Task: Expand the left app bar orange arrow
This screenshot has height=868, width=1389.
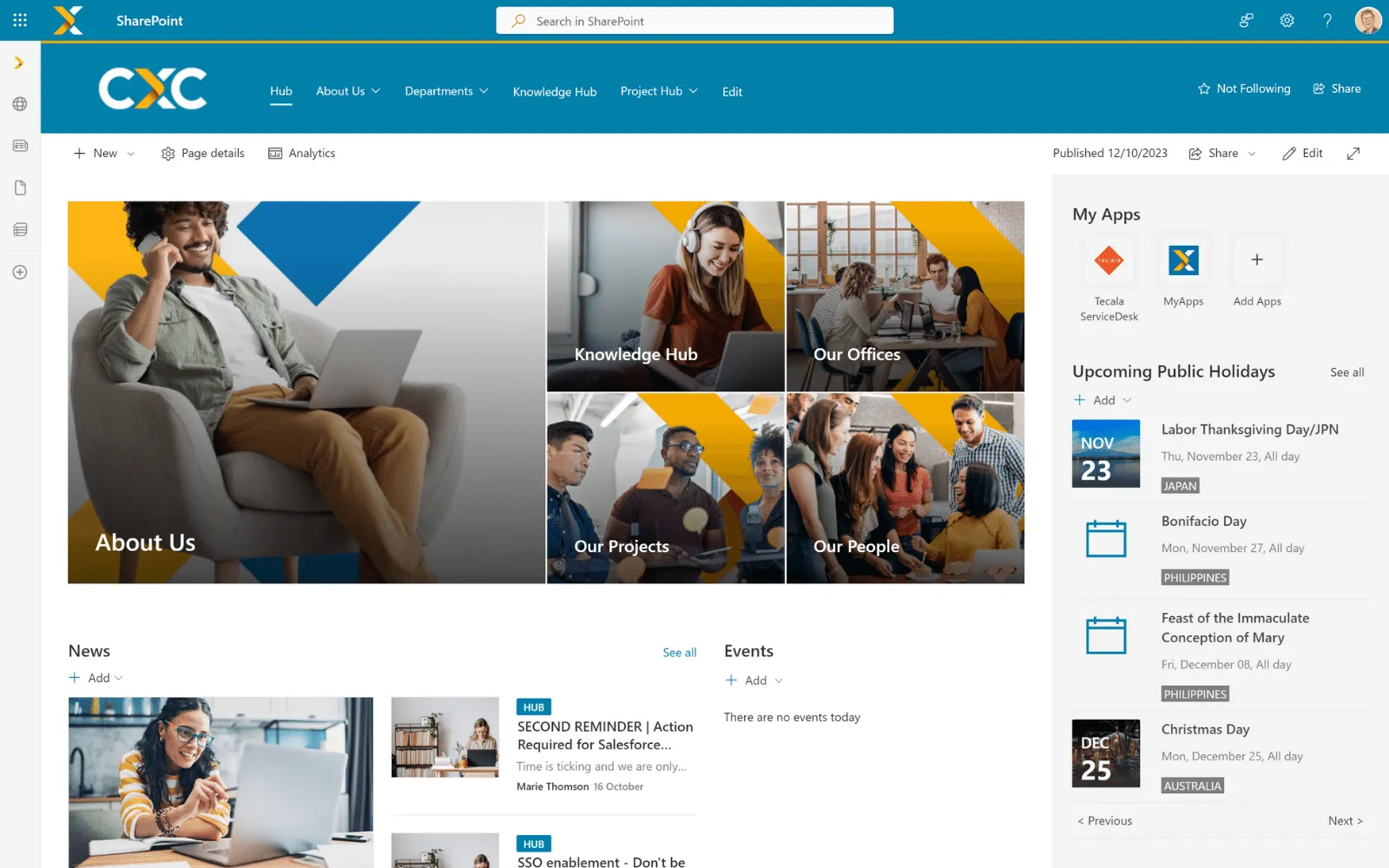Action: (19, 62)
